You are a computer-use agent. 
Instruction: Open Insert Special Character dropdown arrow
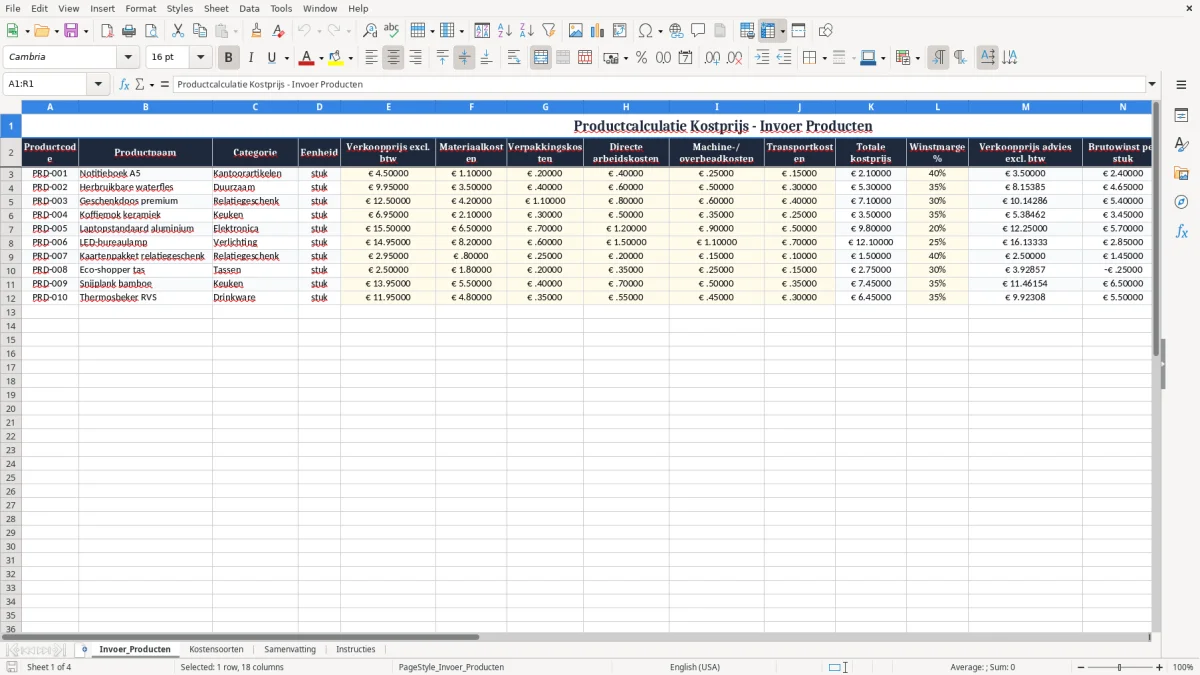[660, 31]
